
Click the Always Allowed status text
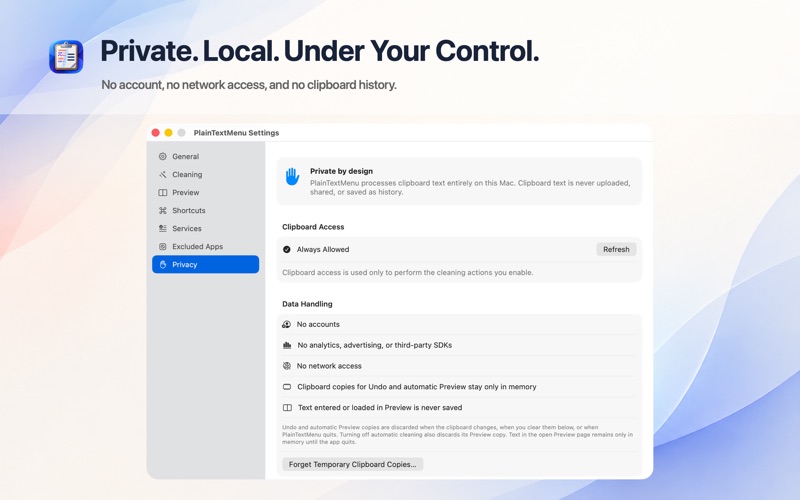(x=323, y=249)
